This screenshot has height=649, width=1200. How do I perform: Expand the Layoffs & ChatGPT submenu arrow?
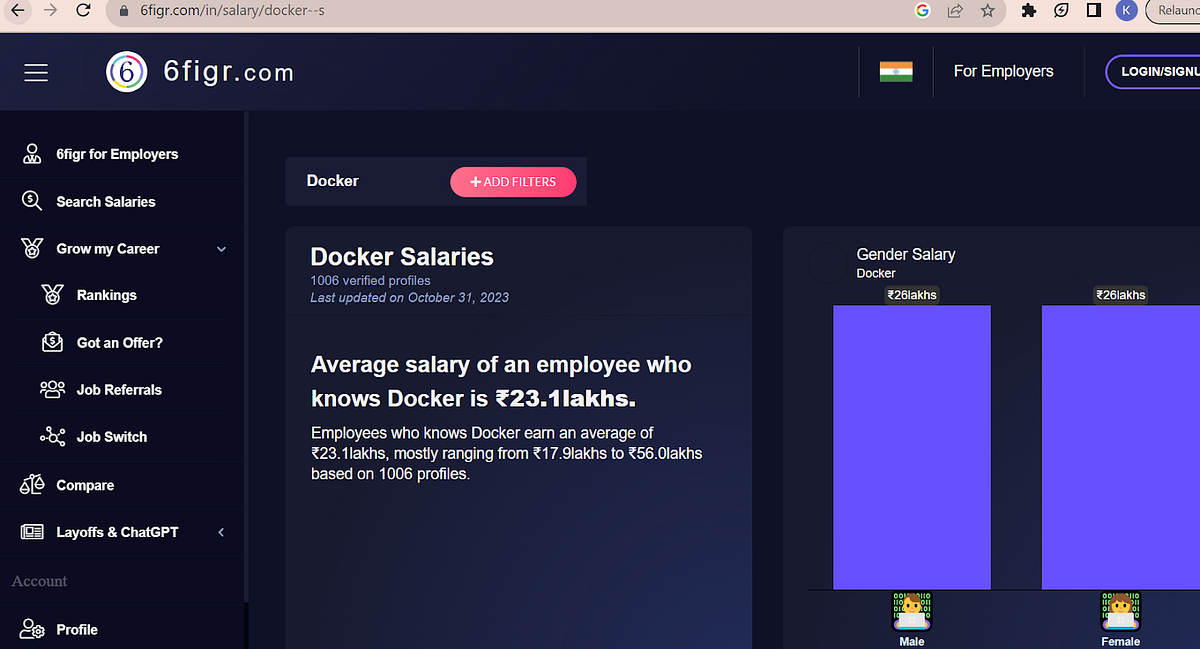pyautogui.click(x=221, y=532)
